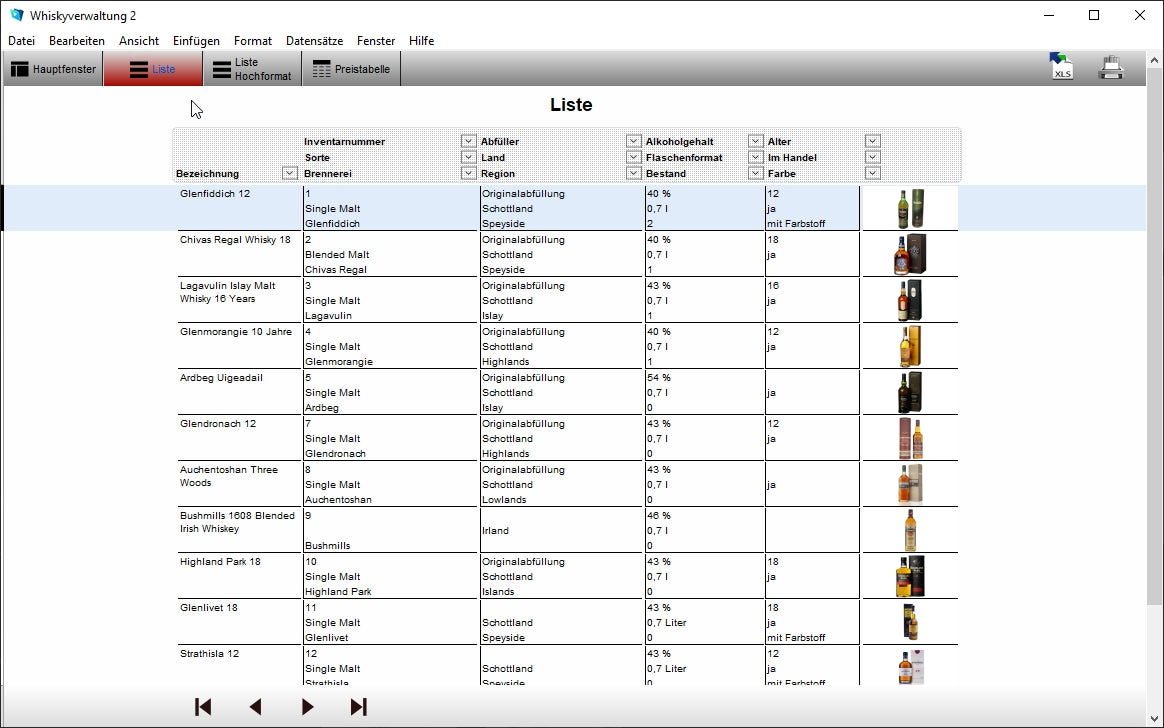Jump to last record navigation arrow
Viewport: 1164px width, 728px height.
tap(358, 707)
